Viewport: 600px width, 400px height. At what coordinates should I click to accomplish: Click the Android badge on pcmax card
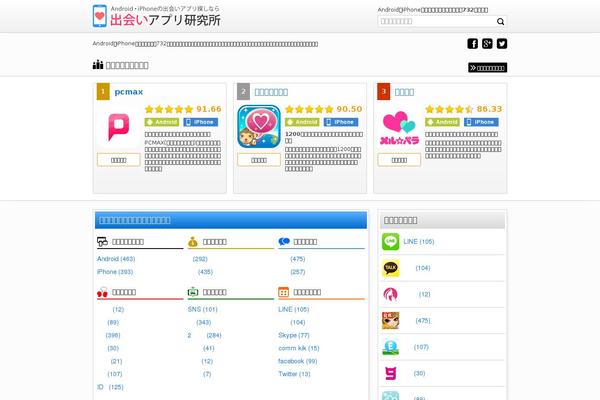coord(162,122)
